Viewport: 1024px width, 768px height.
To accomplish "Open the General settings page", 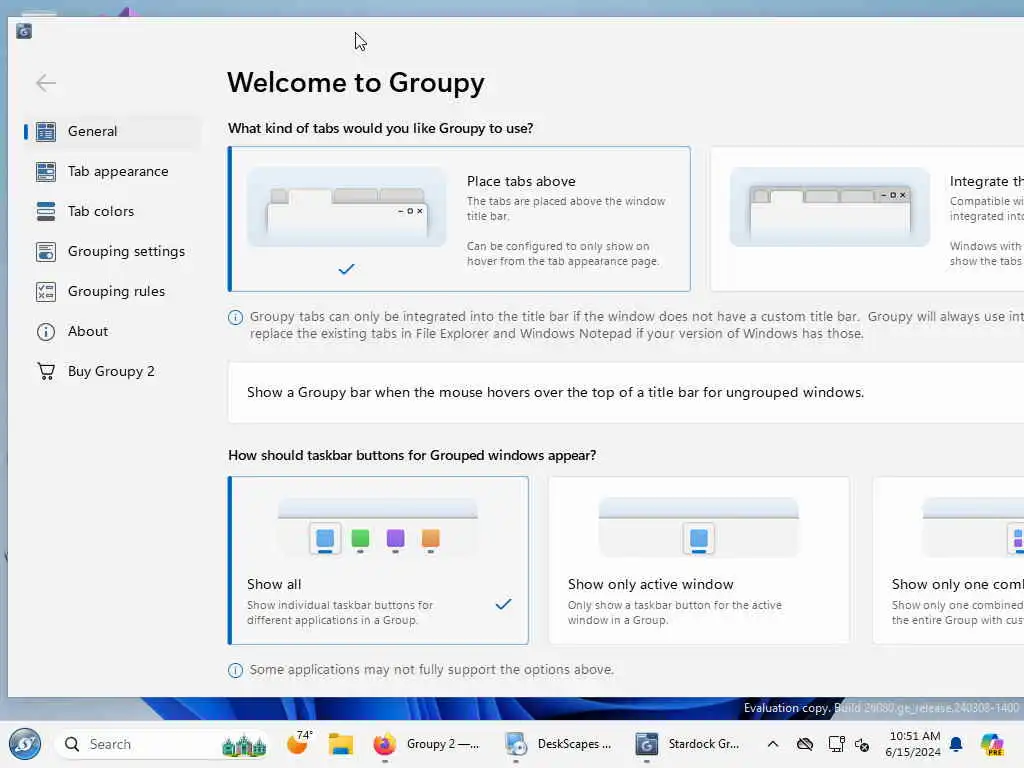I will click(112, 131).
